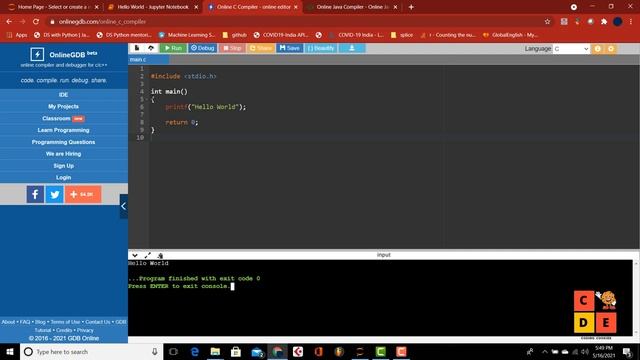Click the new file icon in toolbar

click(137, 48)
